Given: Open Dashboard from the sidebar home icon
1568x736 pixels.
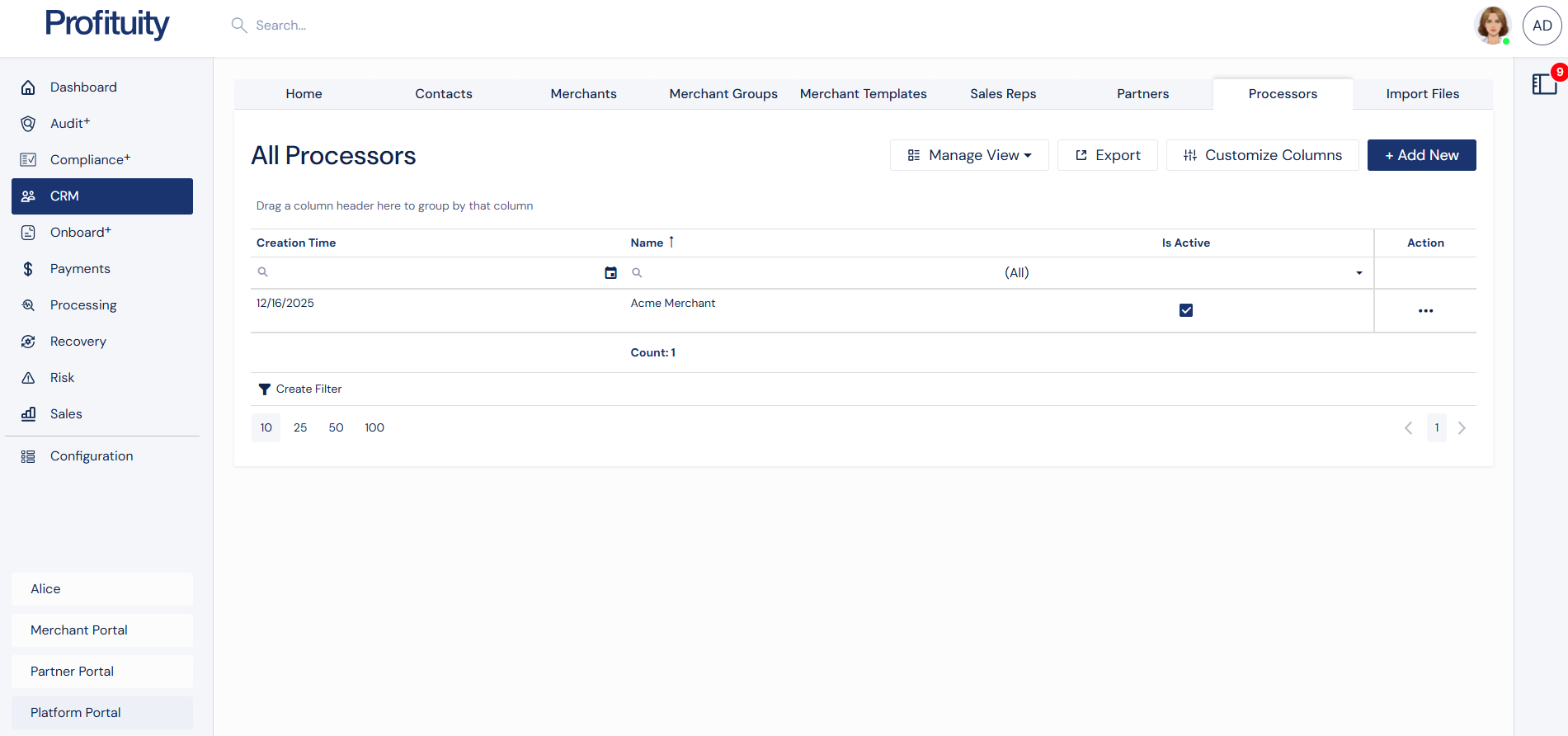Looking at the screenshot, I should tap(28, 87).
